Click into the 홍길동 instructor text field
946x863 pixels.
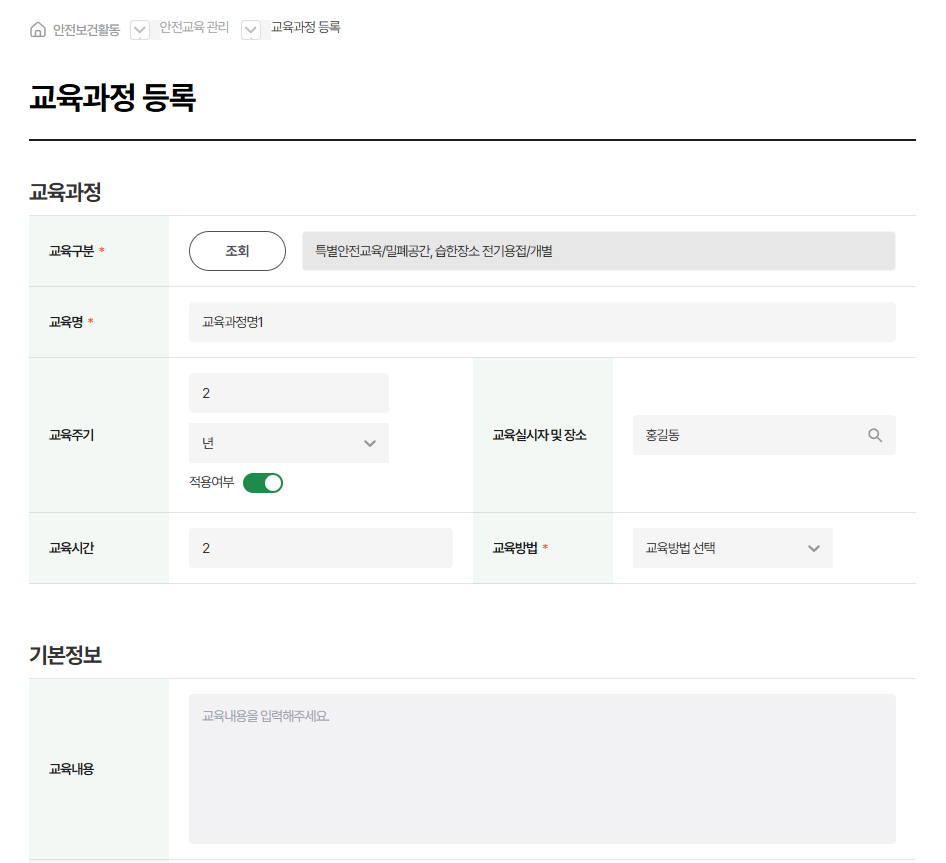[x=745, y=435]
